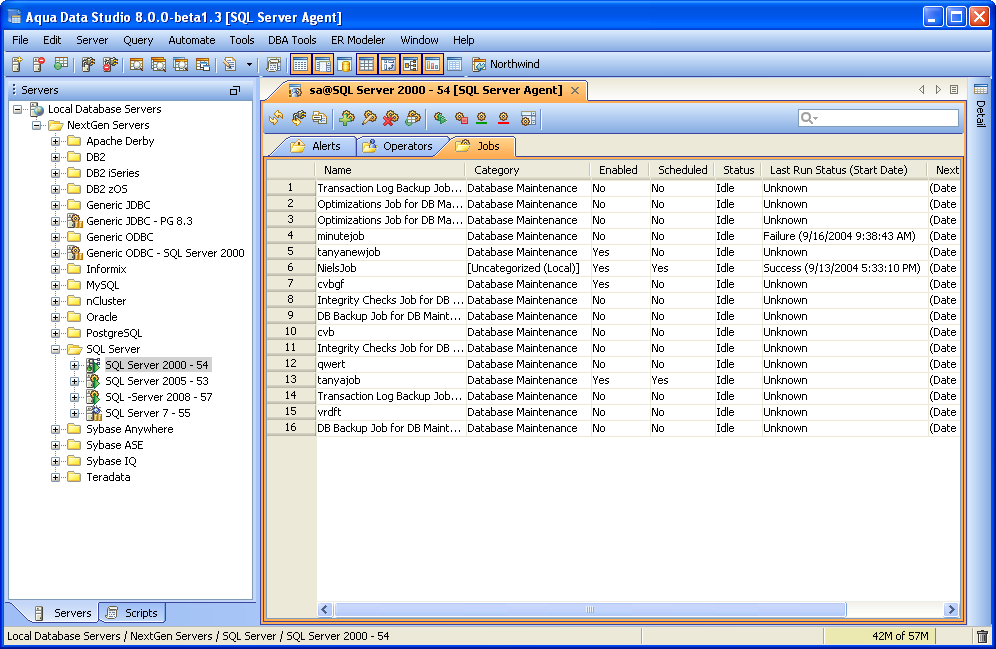The image size is (996, 649).
Task: Toggle the grid with arrows view button
Action: 388,64
